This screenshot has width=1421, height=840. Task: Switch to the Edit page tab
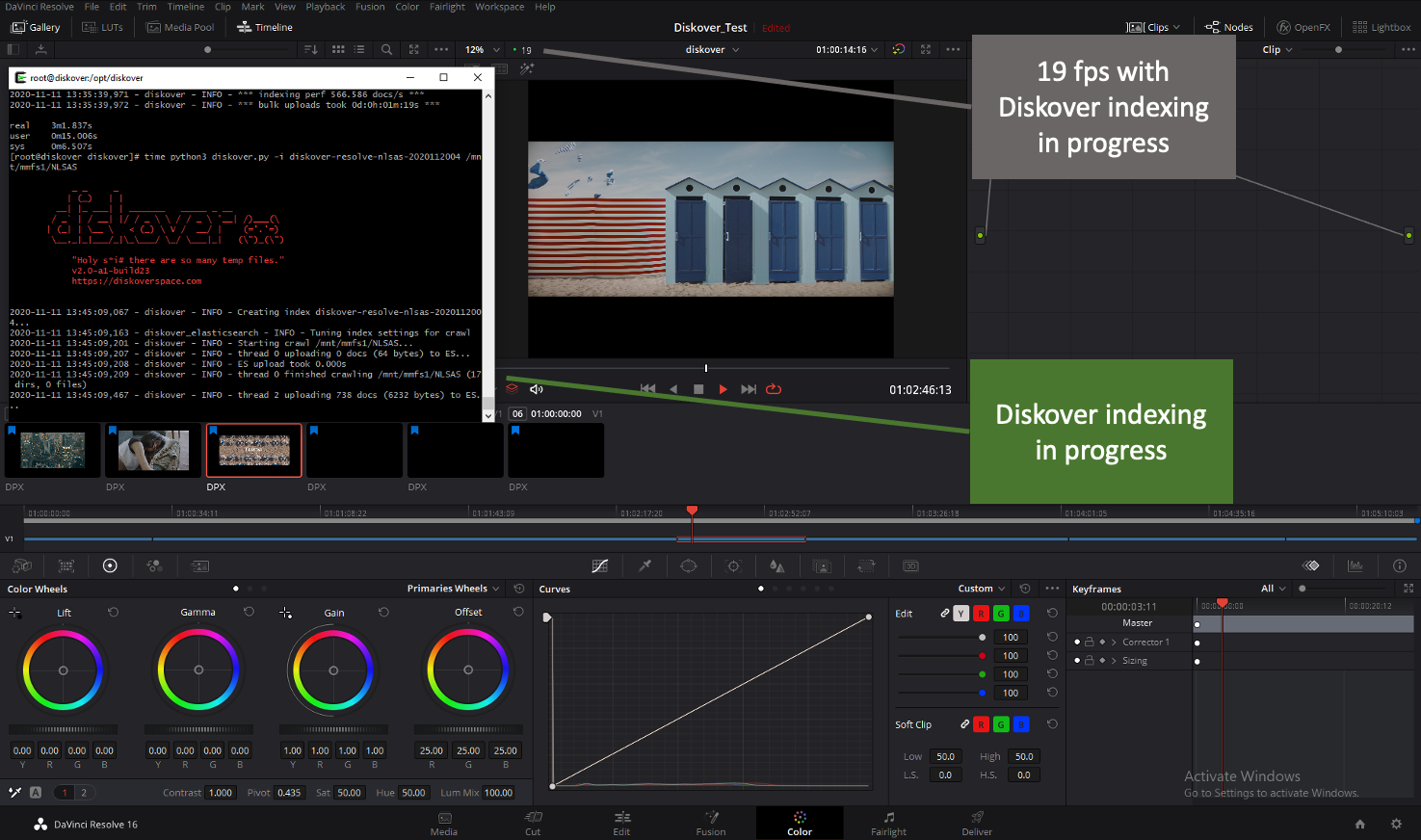pyautogui.click(x=621, y=824)
